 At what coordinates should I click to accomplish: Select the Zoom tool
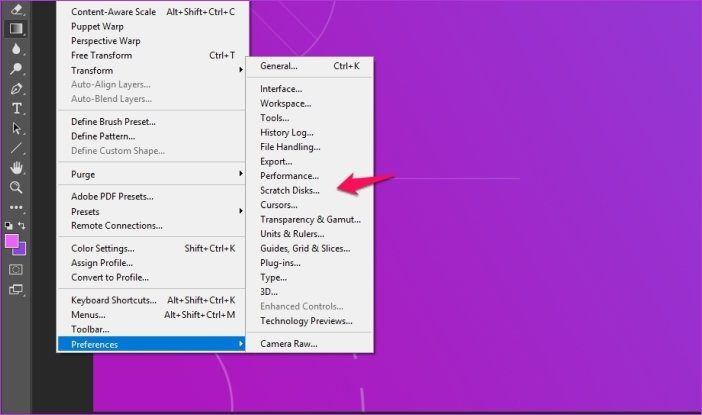tap(16, 188)
